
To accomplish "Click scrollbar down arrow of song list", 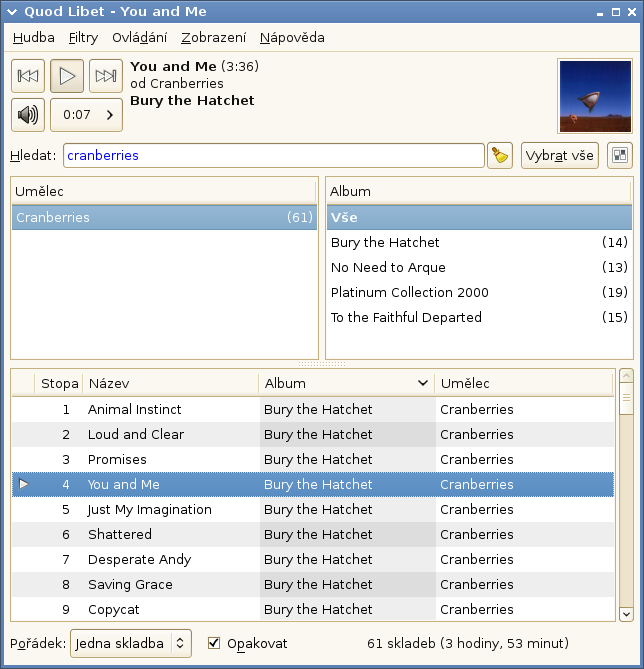I will [626, 614].
